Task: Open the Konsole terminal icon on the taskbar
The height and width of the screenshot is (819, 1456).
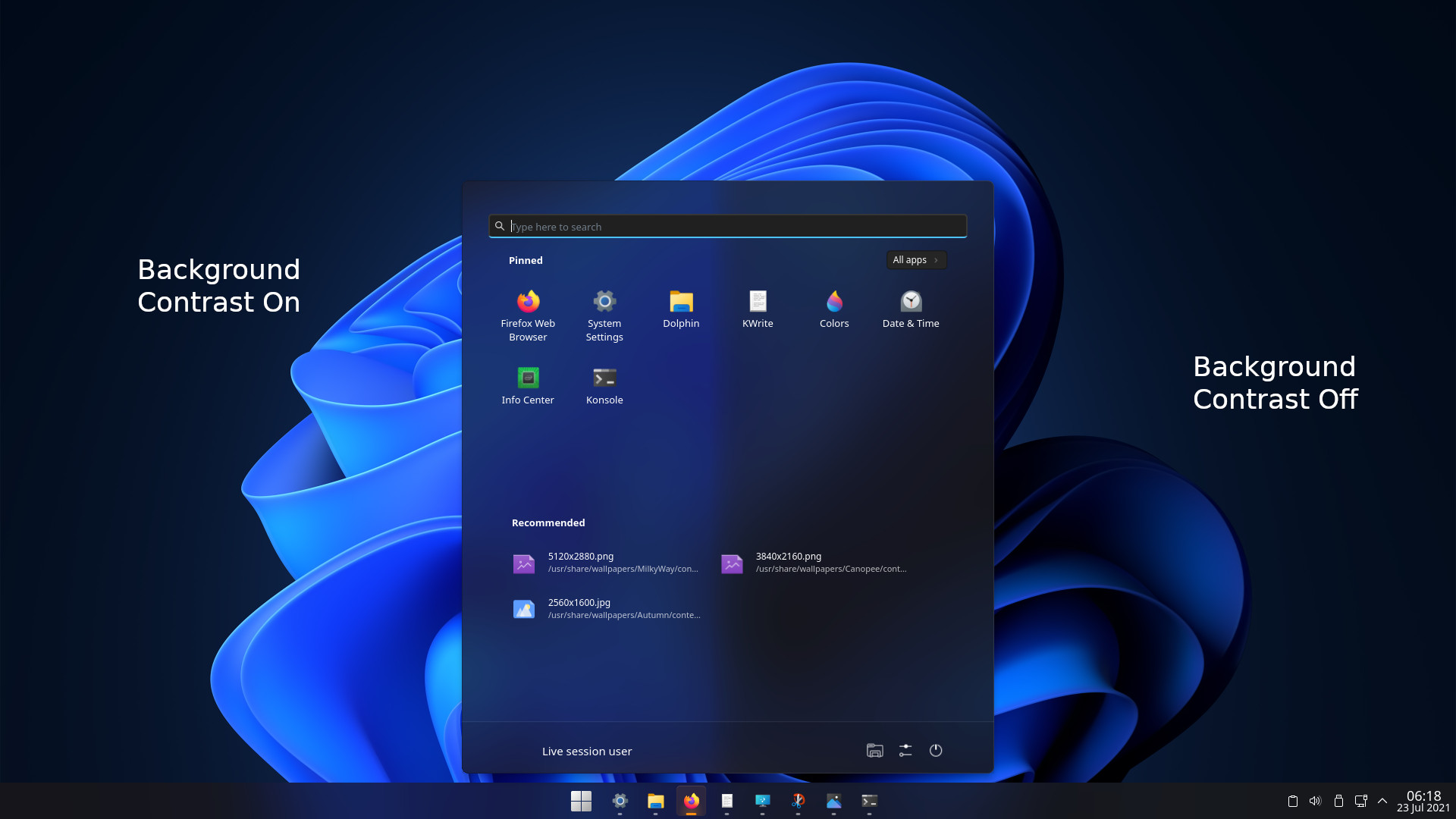Action: (x=869, y=801)
